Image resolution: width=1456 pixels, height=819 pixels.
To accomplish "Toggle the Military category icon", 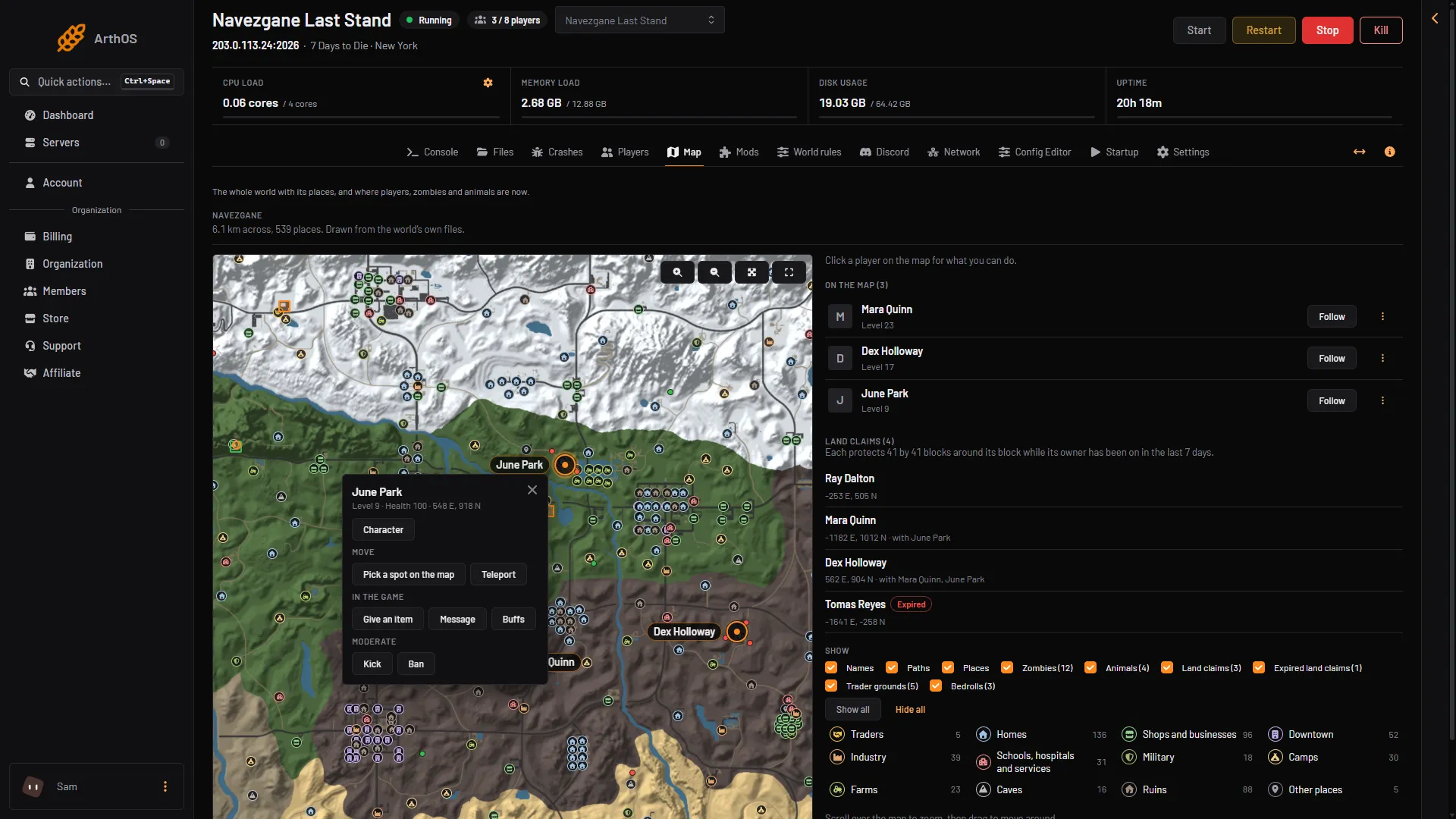I will point(1129,757).
